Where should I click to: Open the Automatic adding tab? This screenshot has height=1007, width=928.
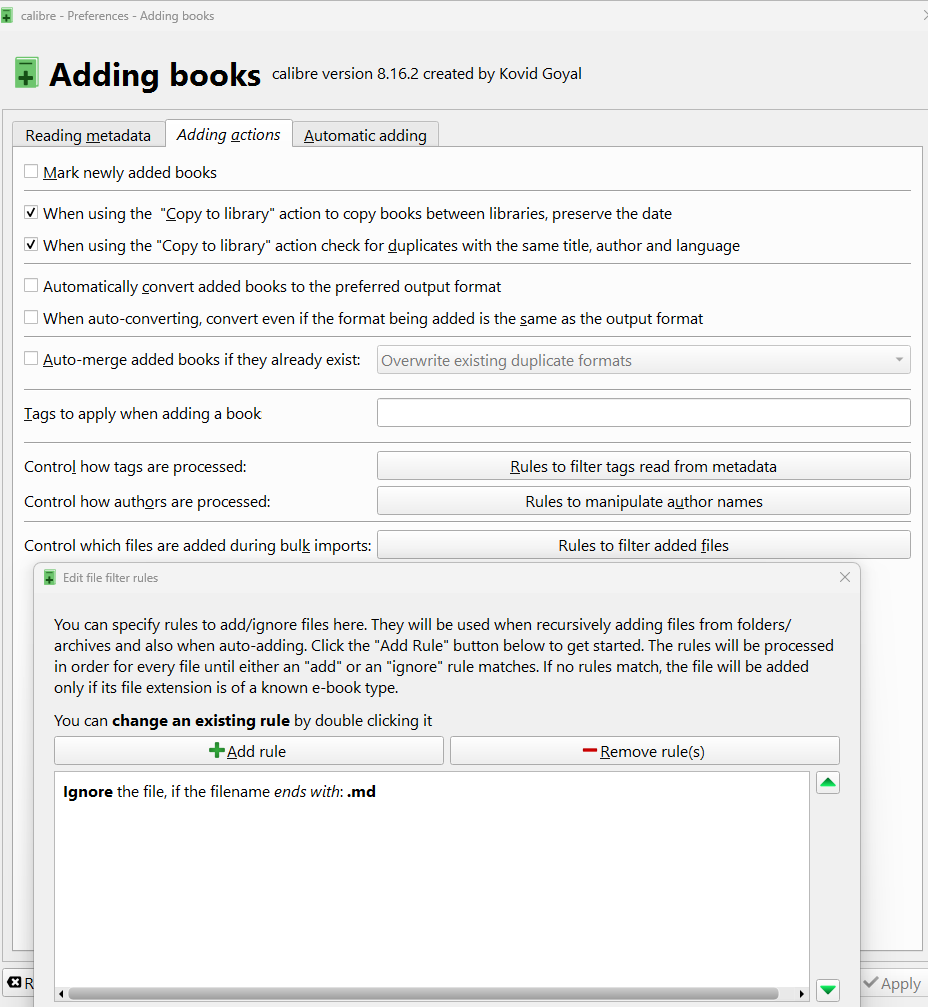click(365, 135)
